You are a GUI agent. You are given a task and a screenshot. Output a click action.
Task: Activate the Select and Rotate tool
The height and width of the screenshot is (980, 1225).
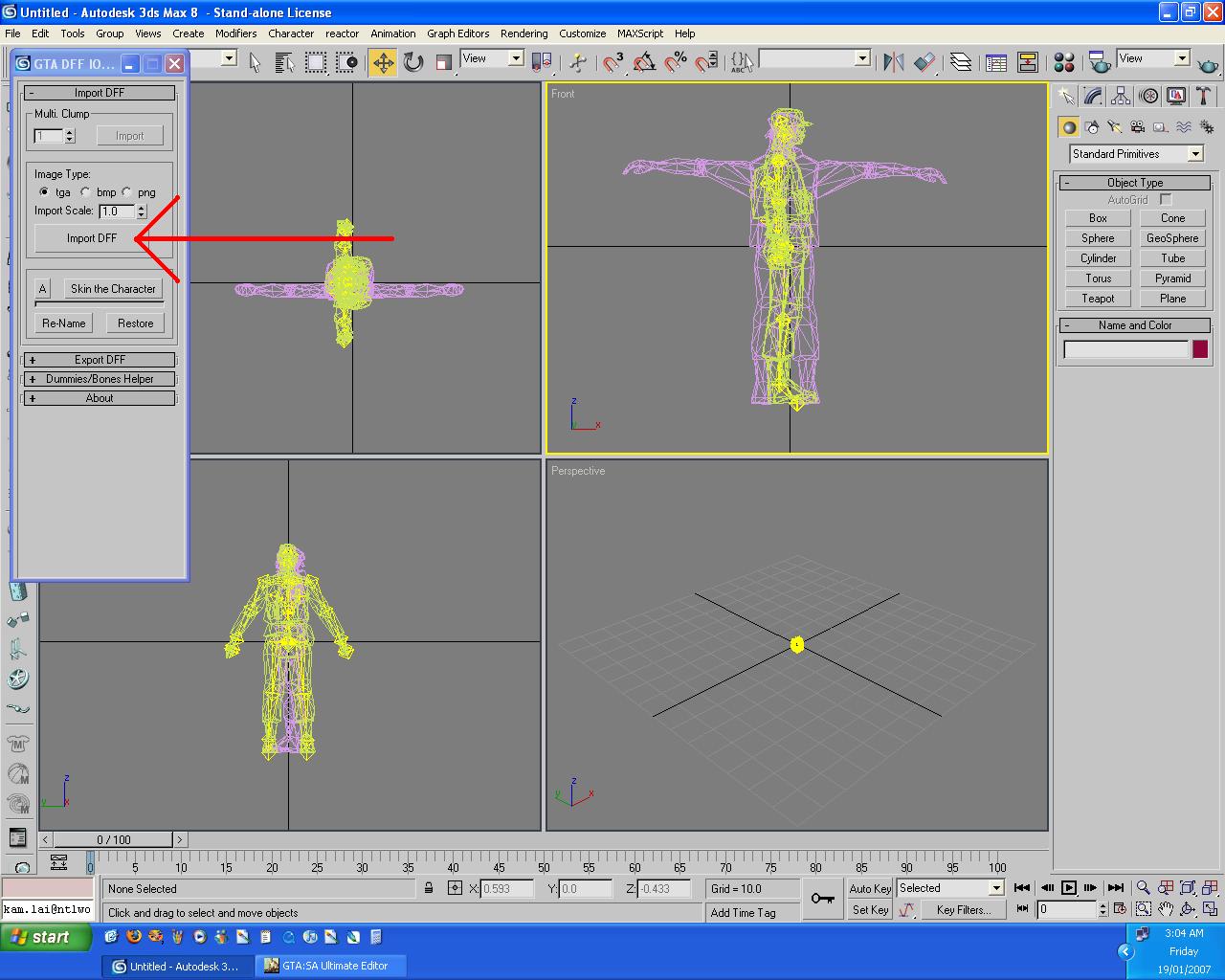click(413, 63)
